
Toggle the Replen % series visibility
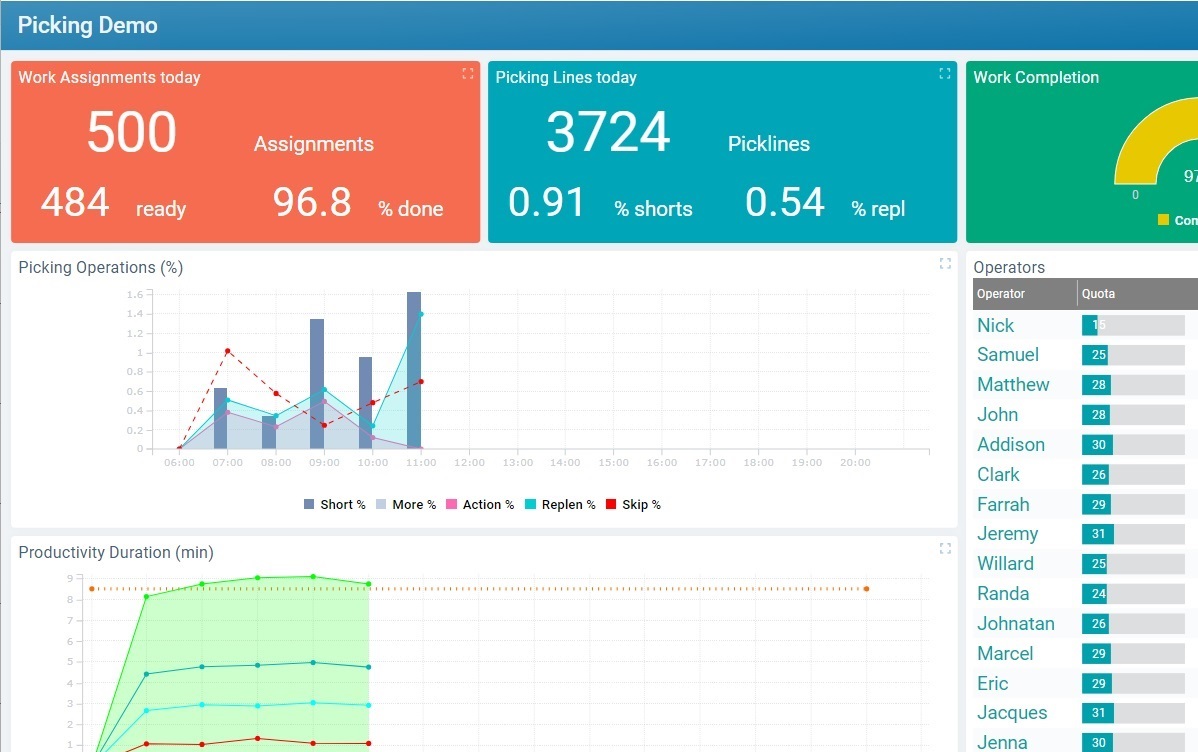(560, 504)
